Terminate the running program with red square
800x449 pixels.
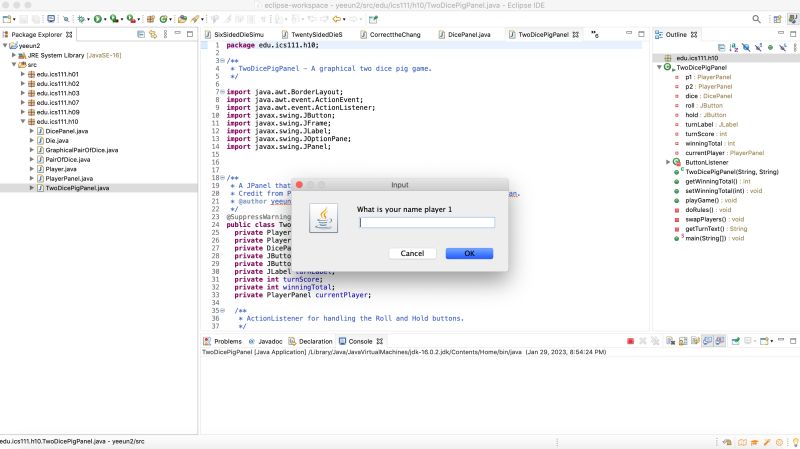[631, 341]
